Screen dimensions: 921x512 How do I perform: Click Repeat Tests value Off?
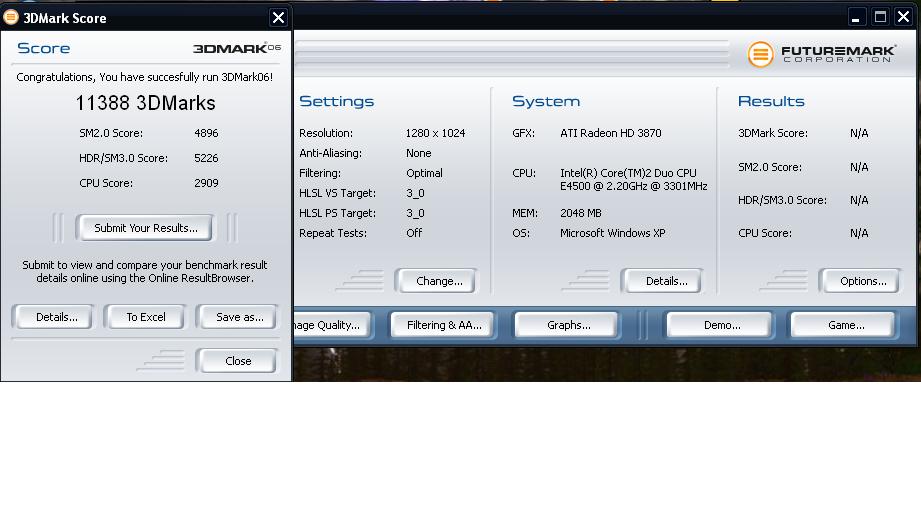[x=414, y=233]
